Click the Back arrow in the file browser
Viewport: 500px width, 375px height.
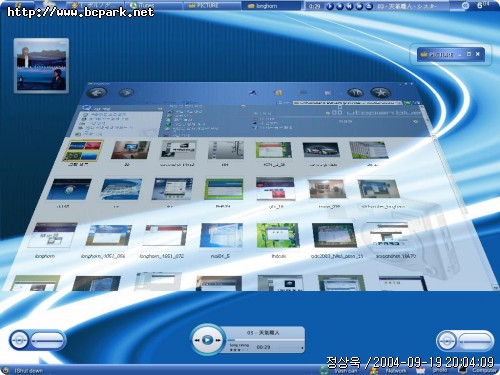pos(96,93)
